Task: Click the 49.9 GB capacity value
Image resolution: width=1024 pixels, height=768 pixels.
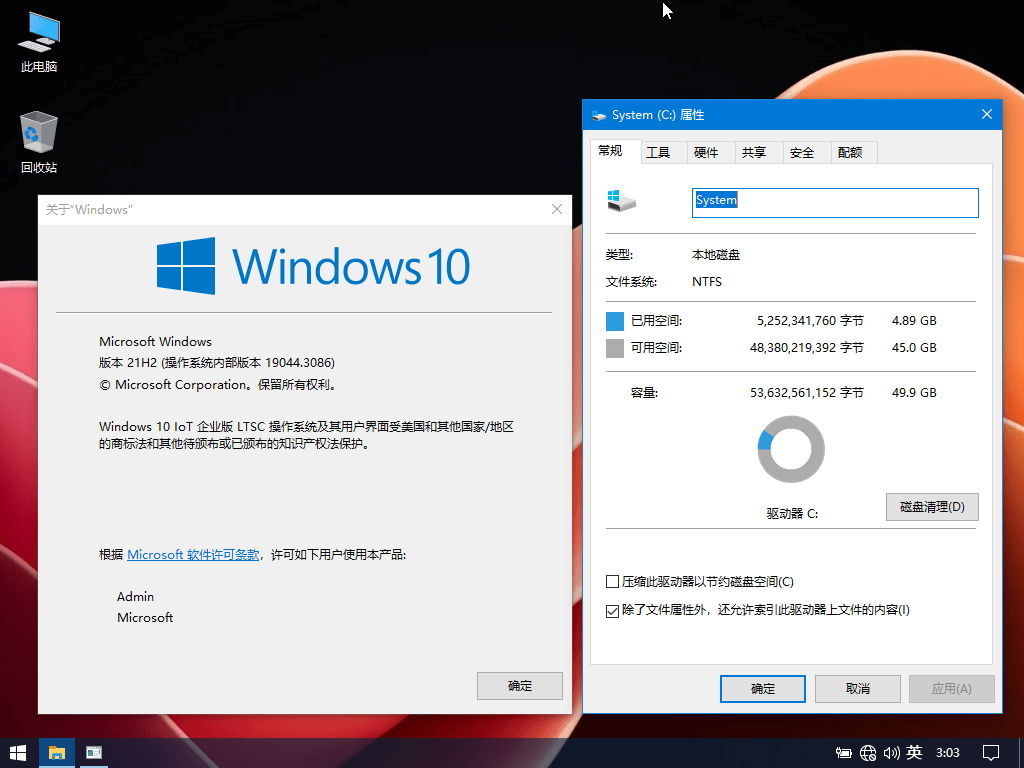Action: click(914, 392)
